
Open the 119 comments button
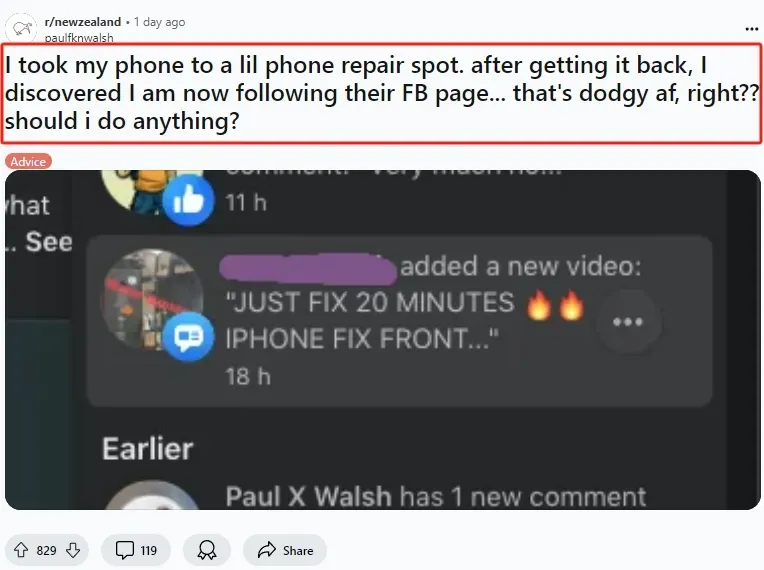click(136, 550)
